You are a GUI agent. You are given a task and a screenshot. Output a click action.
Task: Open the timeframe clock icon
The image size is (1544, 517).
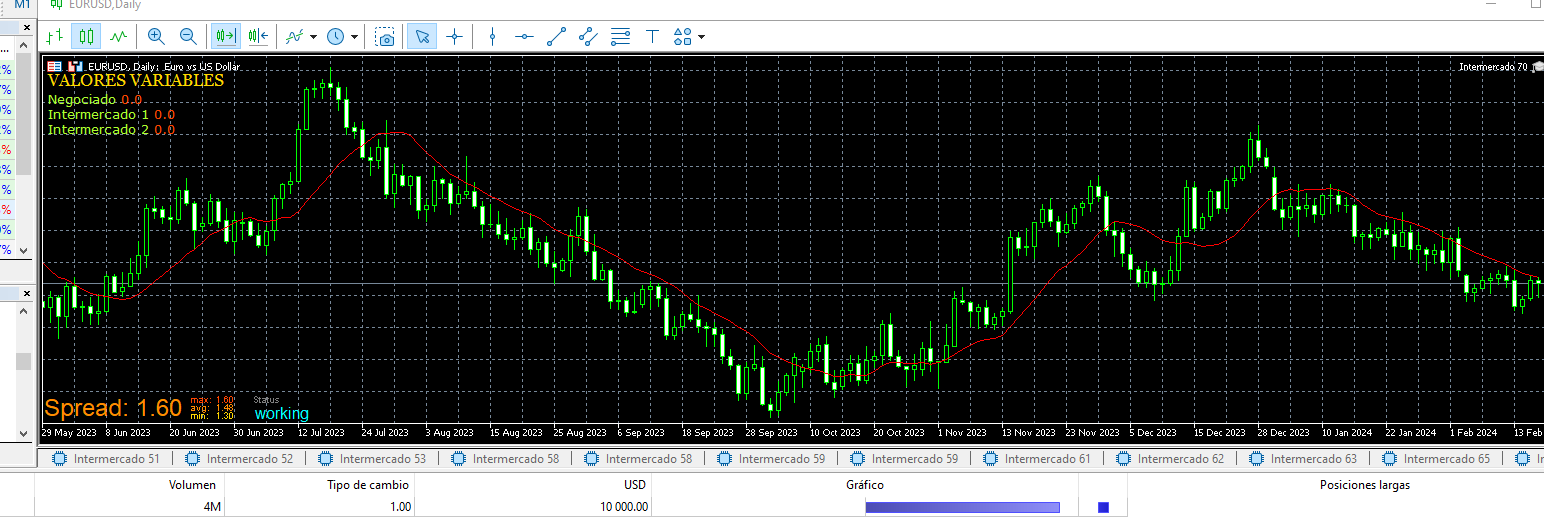tap(336, 37)
